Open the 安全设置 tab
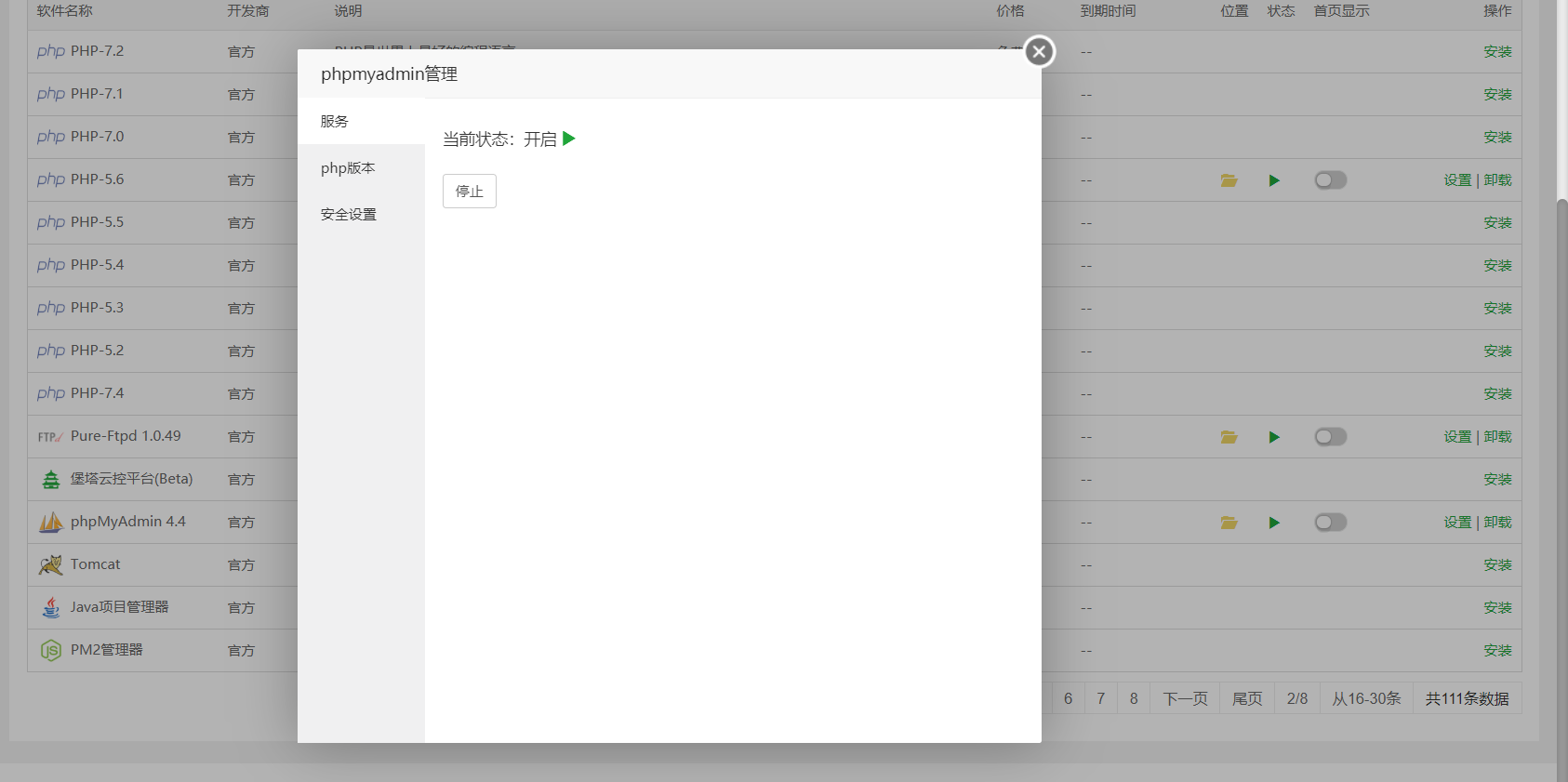This screenshot has width=1568, height=782. coord(361,214)
